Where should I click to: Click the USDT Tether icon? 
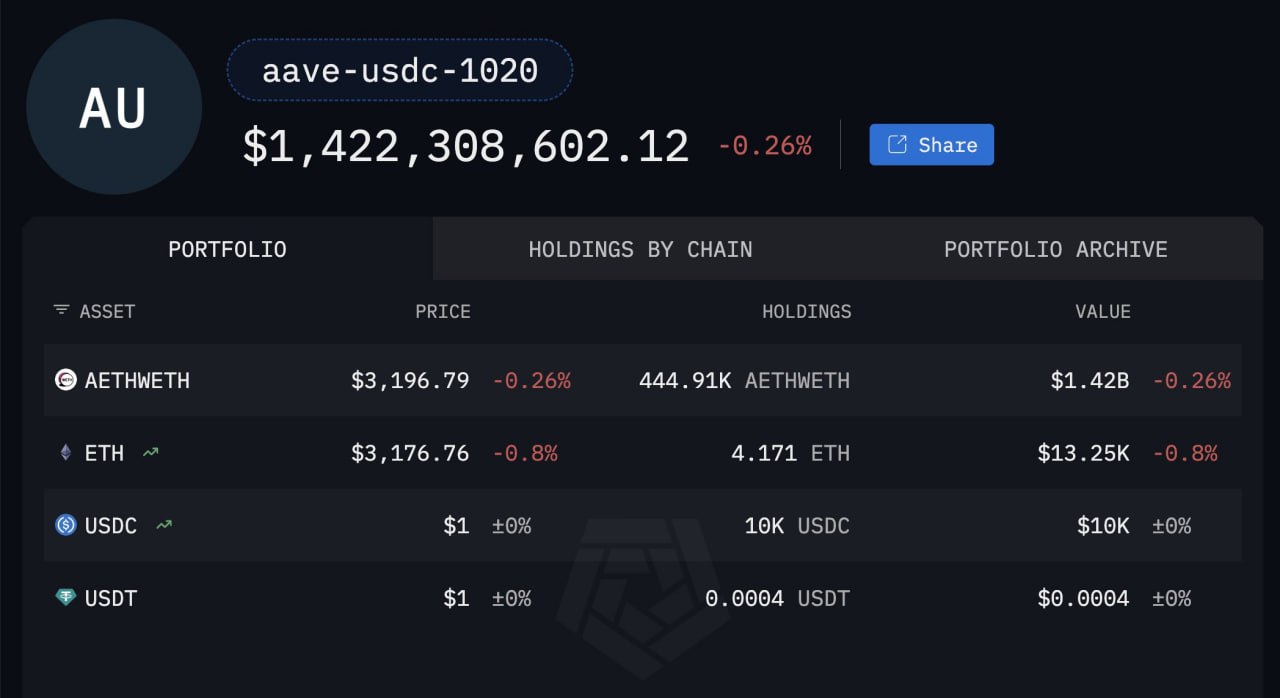click(66, 598)
